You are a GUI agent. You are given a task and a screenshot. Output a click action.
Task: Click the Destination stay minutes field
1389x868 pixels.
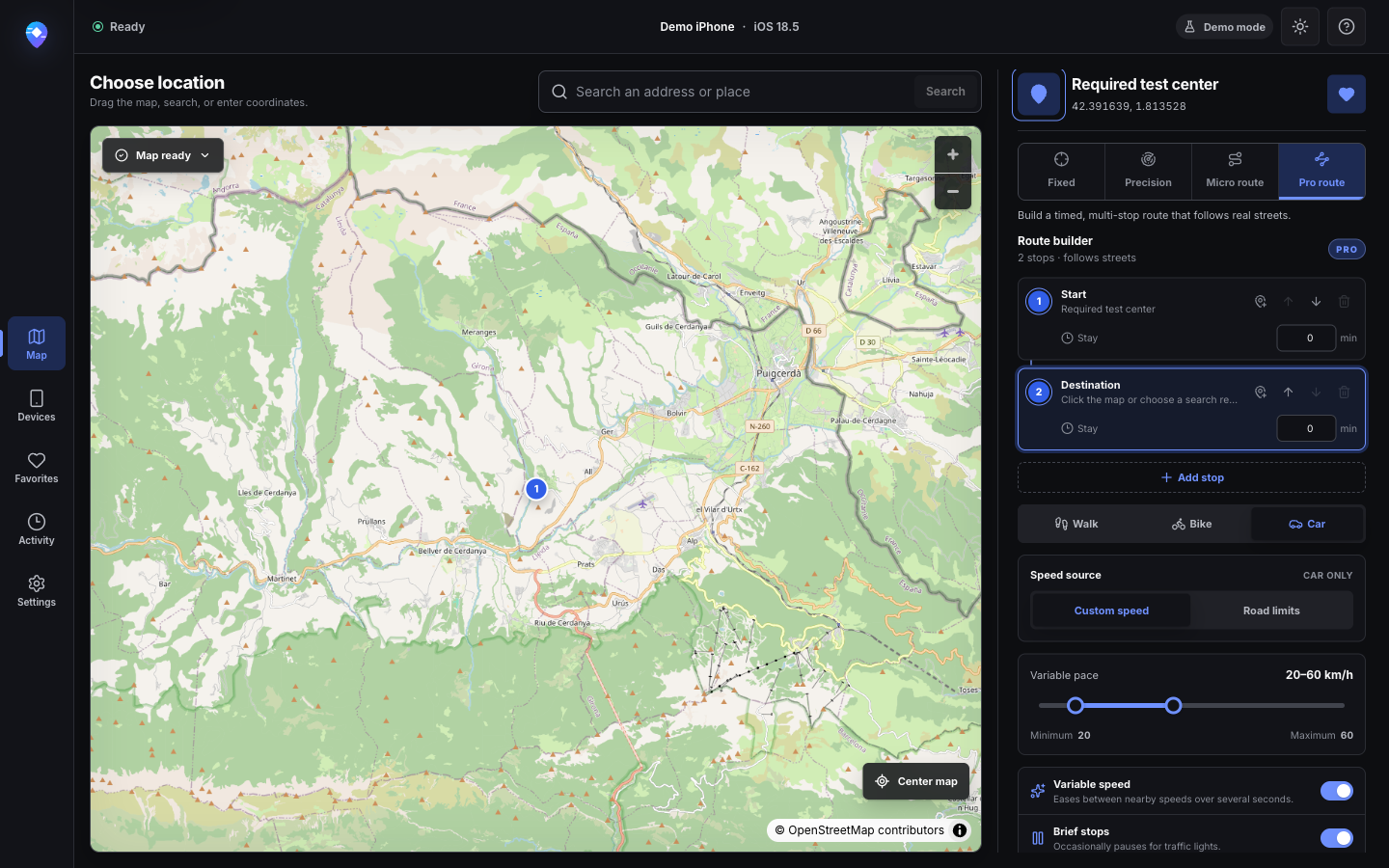click(1306, 428)
